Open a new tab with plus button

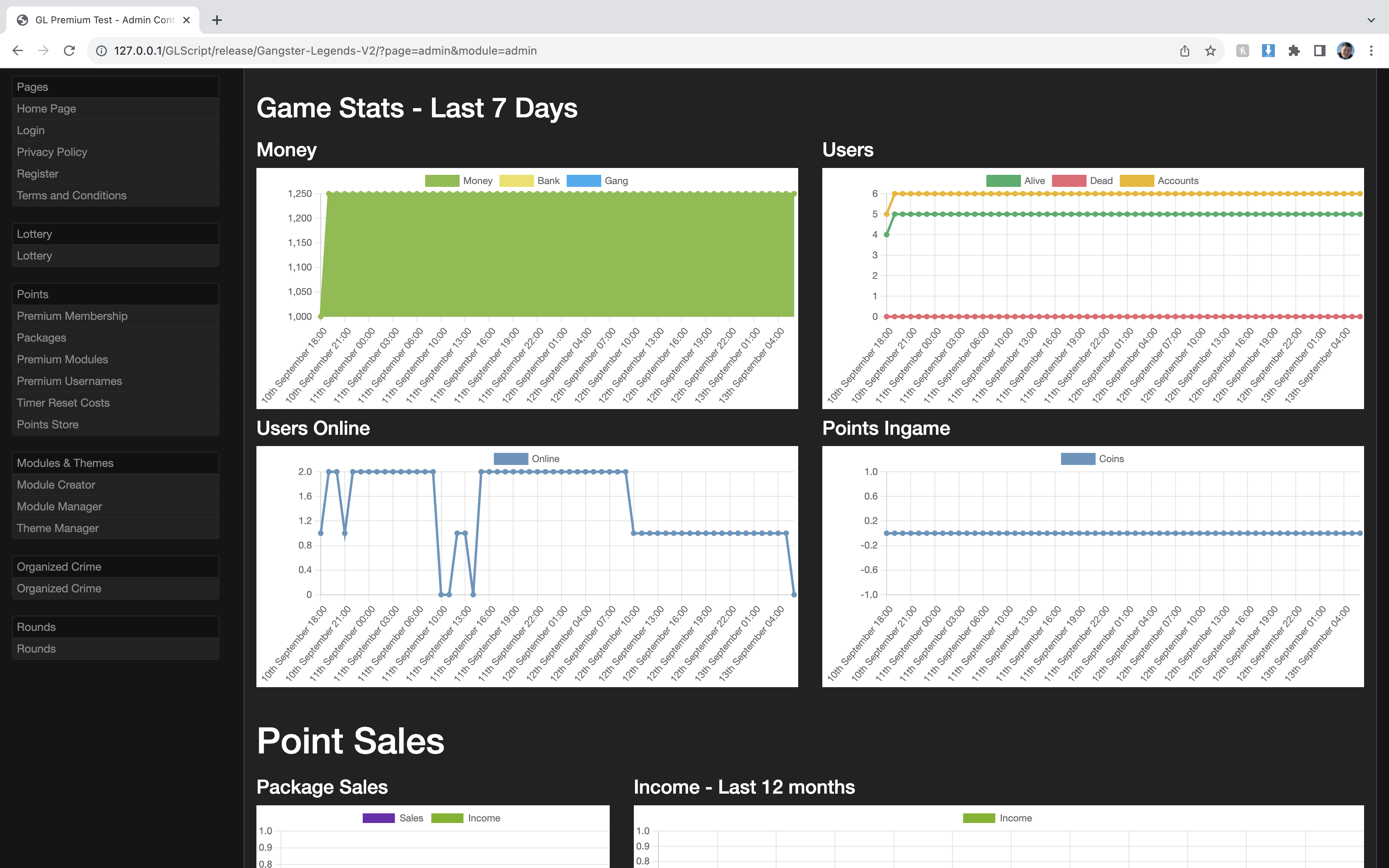[216, 20]
